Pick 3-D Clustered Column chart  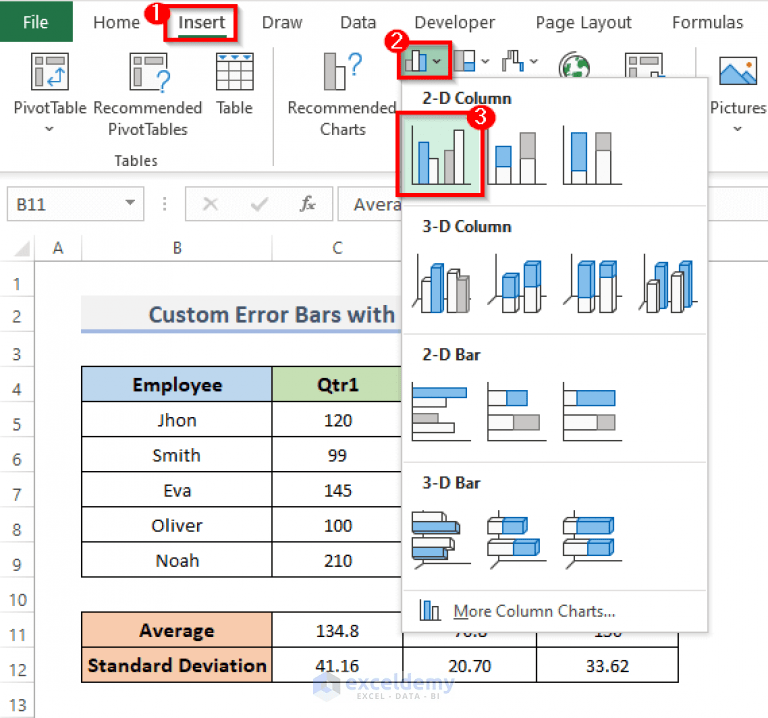[x=442, y=284]
